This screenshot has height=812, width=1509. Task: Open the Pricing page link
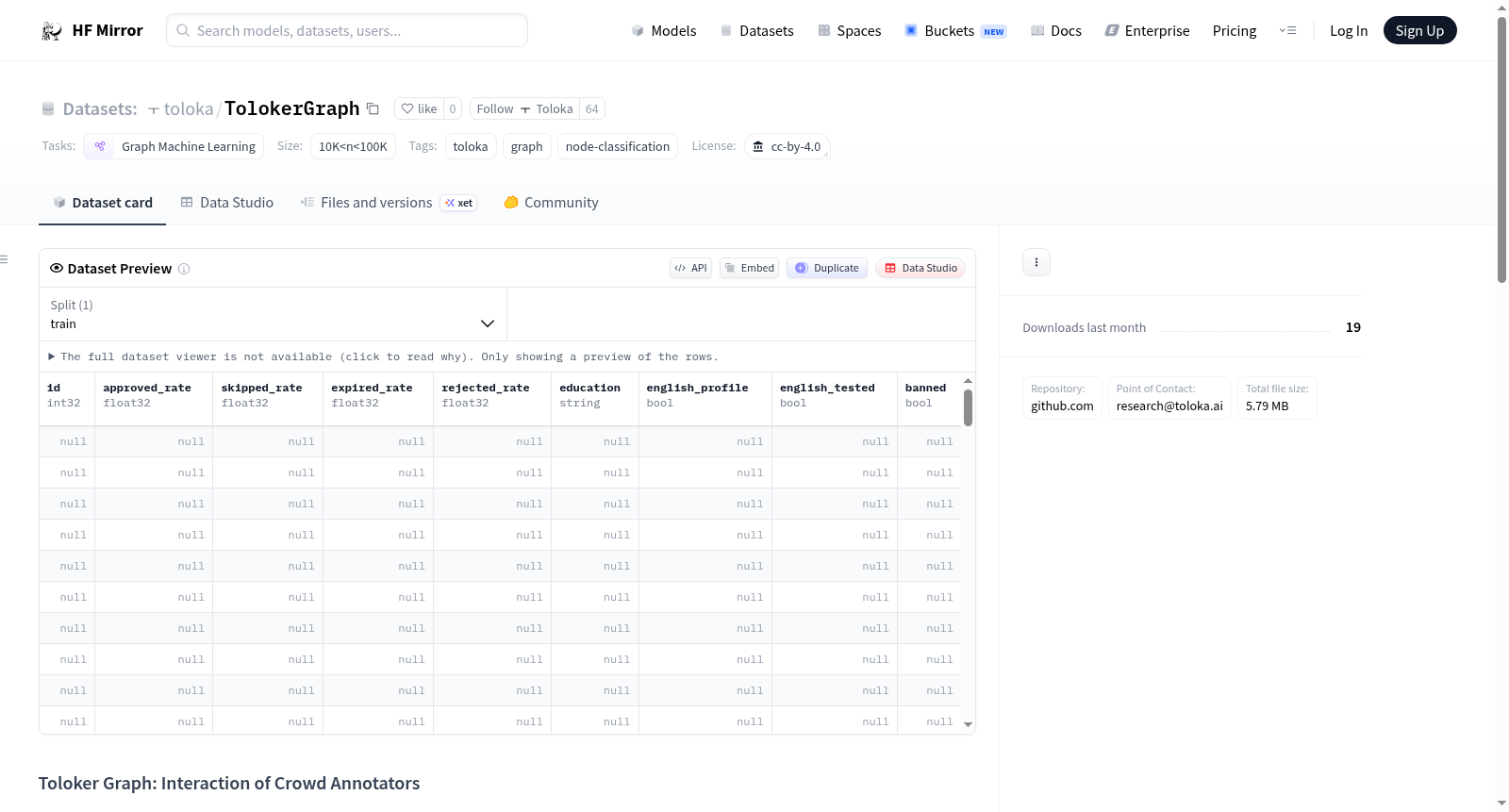point(1235,31)
